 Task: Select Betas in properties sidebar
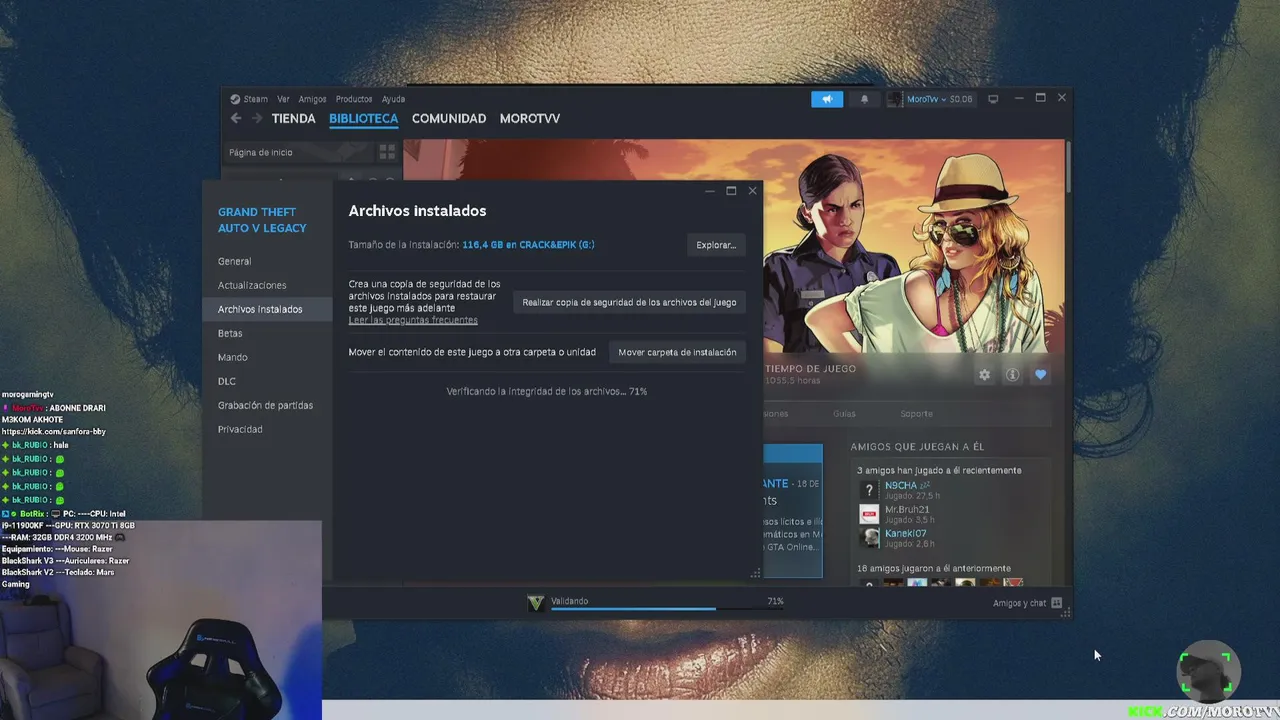pos(267,333)
